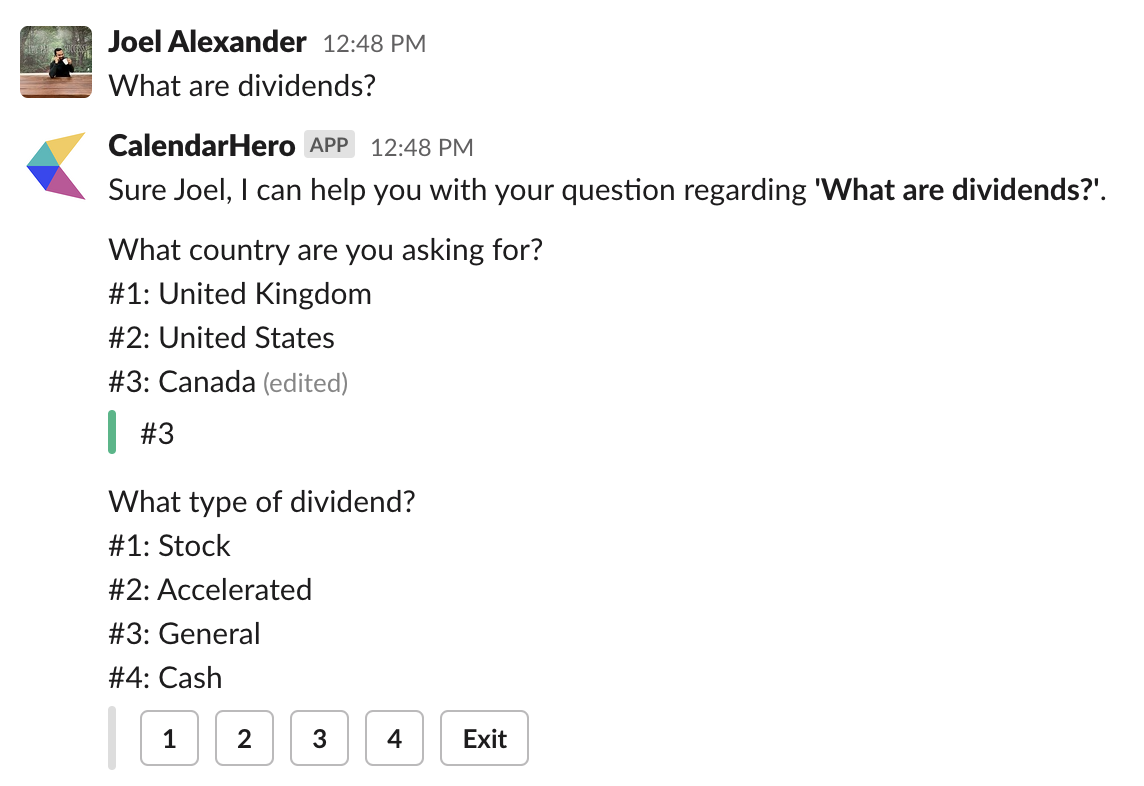Click the Exit button
This screenshot has height=786, width=1144.
point(484,739)
